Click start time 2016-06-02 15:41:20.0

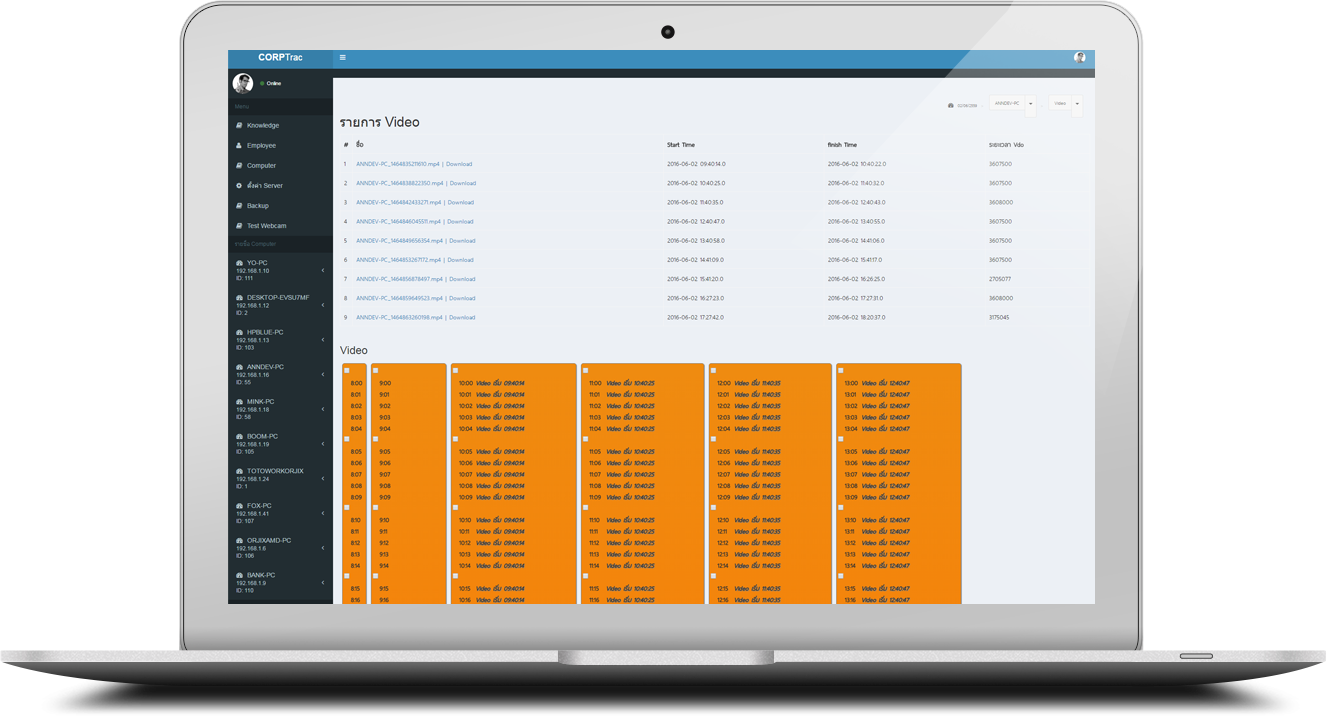click(x=695, y=279)
